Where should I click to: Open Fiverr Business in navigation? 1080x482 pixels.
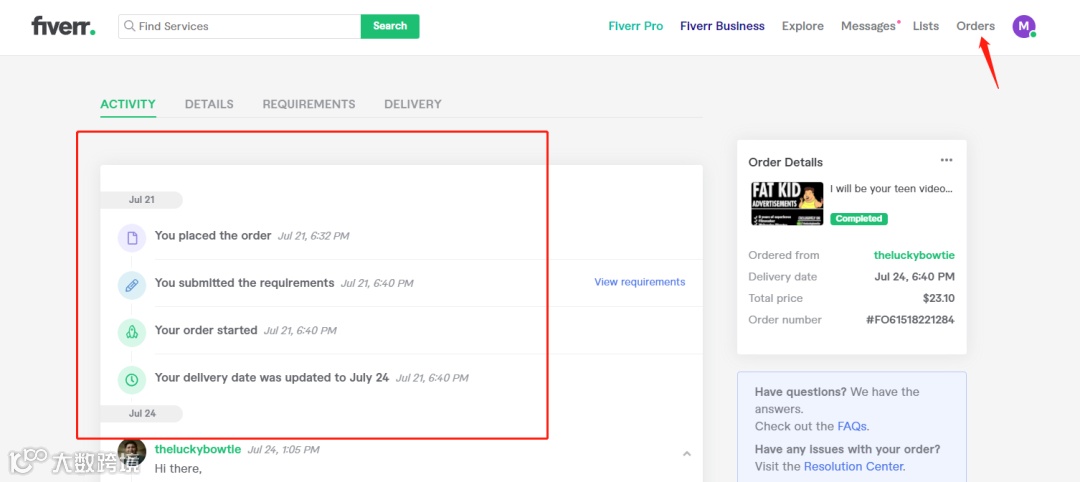click(722, 26)
